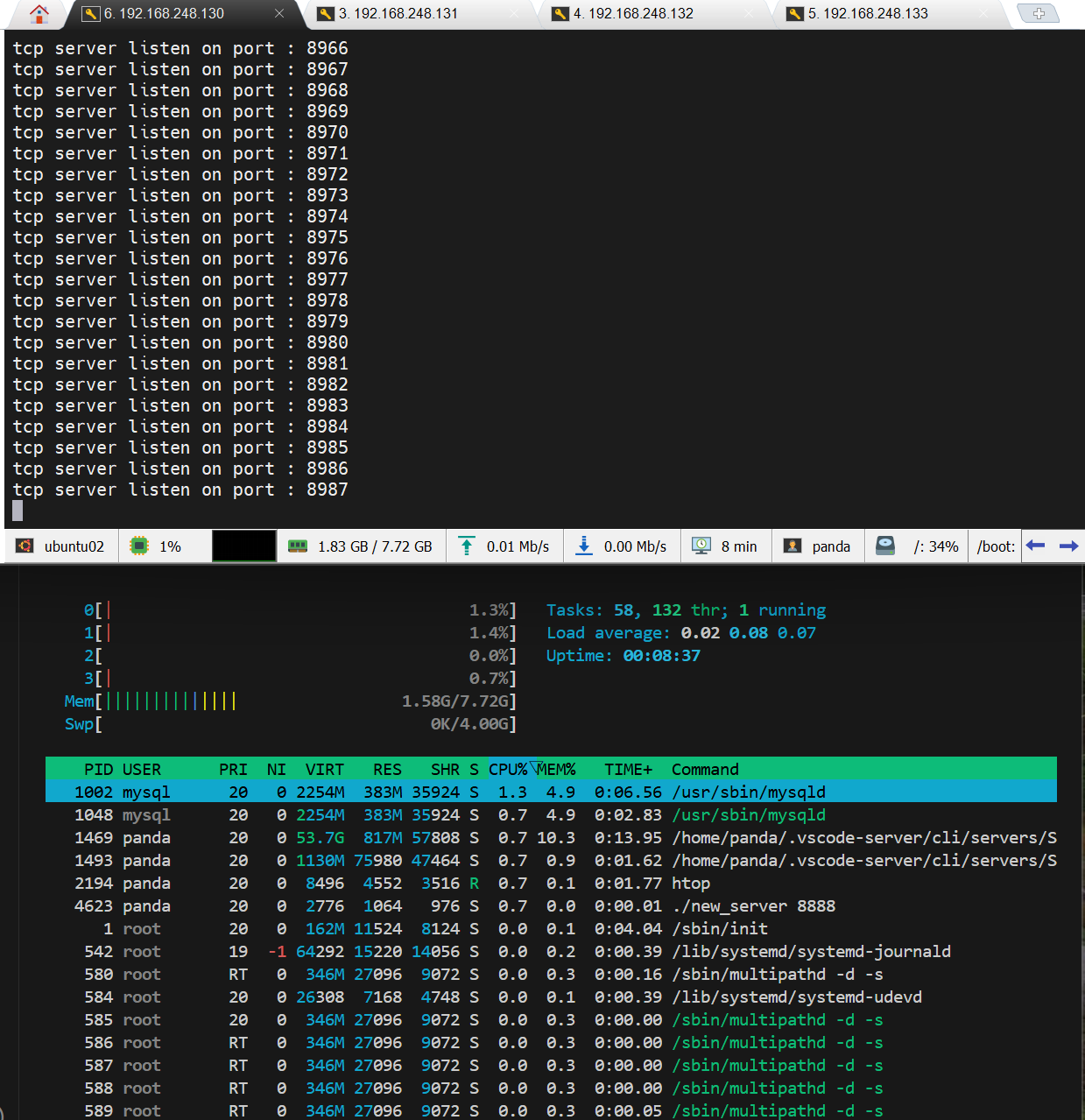Select multipathd process row PID 587

[x=551, y=1066]
